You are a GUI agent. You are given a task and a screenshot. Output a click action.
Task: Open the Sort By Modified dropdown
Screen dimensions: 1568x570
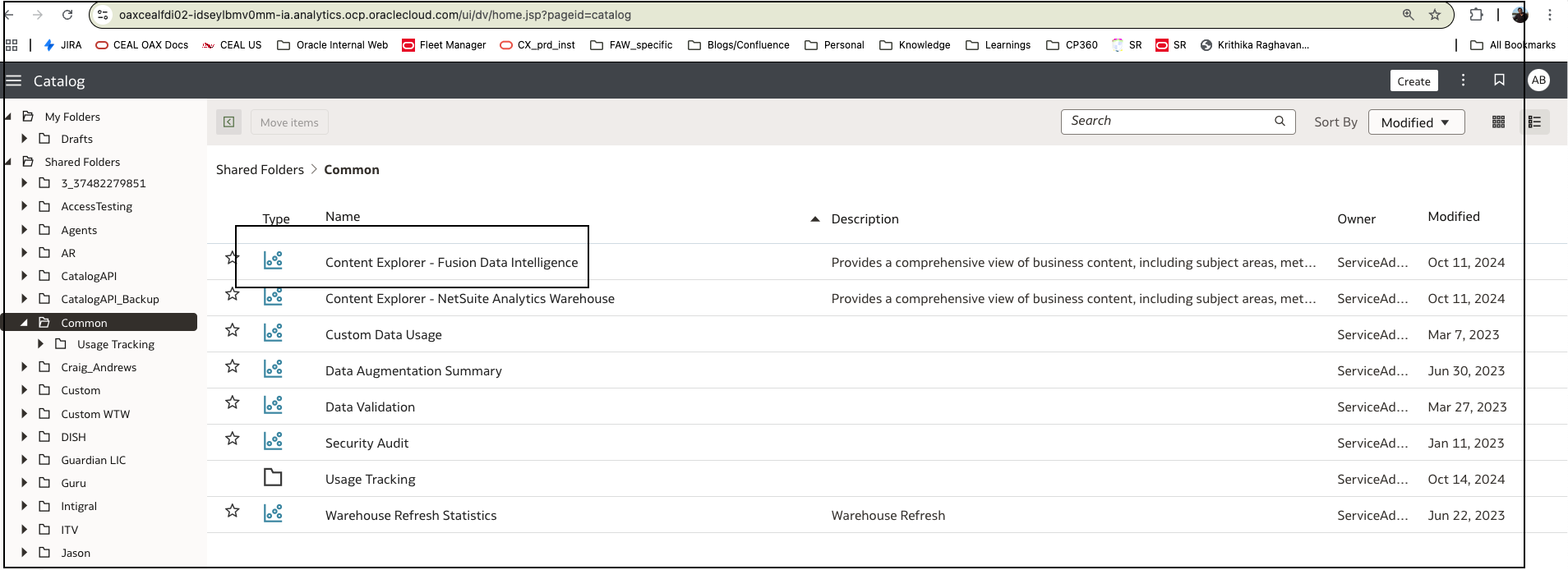point(1416,122)
